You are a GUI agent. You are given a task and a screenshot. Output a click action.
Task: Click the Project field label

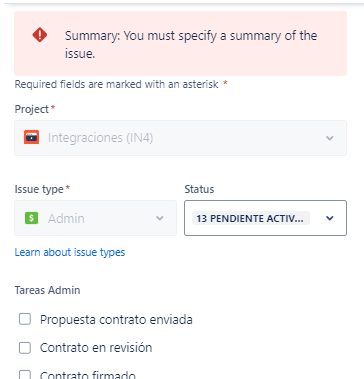coord(32,109)
